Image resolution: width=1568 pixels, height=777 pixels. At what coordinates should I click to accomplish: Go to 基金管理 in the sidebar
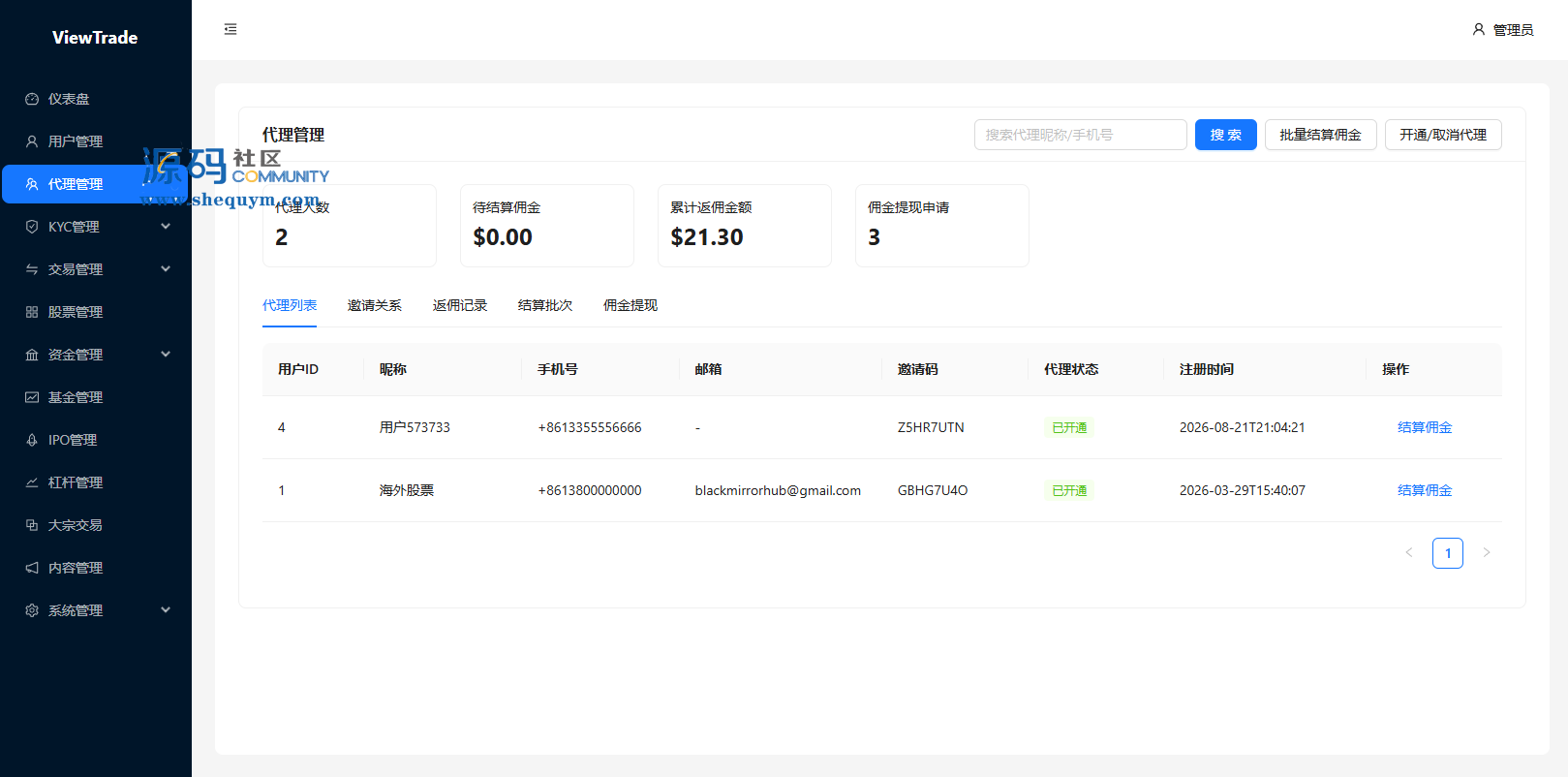click(x=95, y=397)
